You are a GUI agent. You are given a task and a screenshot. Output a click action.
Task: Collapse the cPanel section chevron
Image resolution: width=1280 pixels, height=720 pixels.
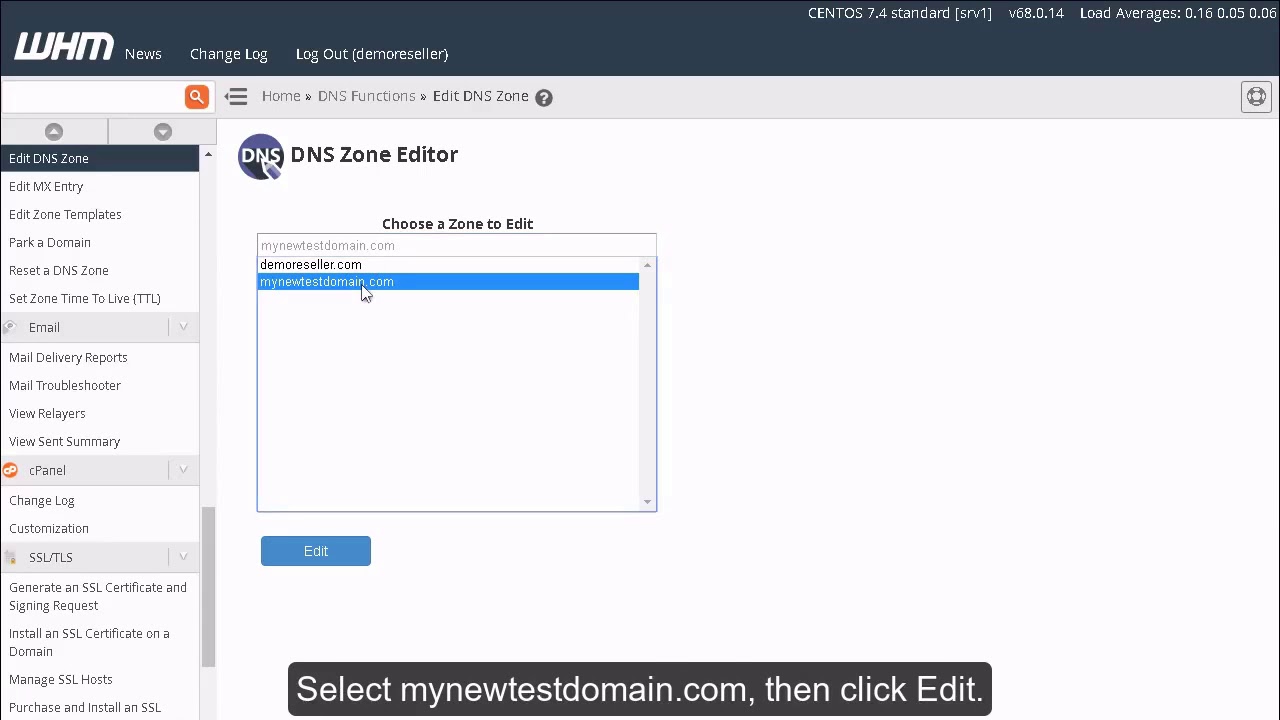[183, 470]
